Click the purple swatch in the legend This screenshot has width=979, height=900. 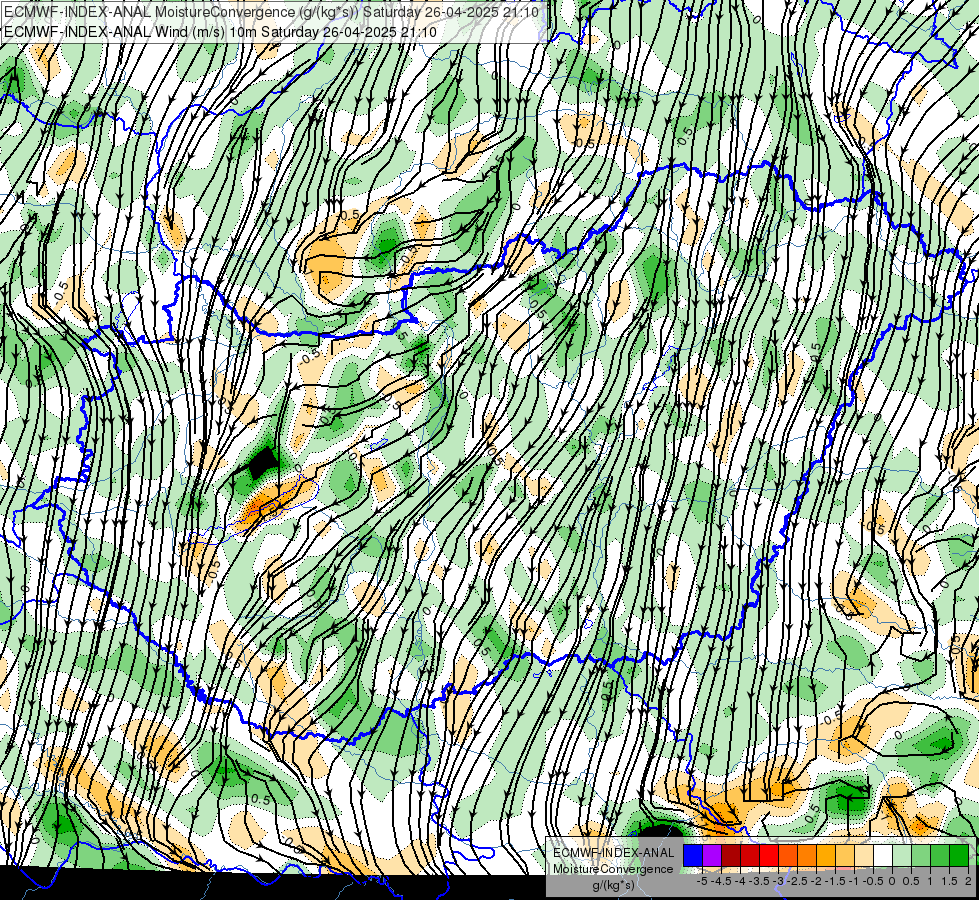coord(712,855)
